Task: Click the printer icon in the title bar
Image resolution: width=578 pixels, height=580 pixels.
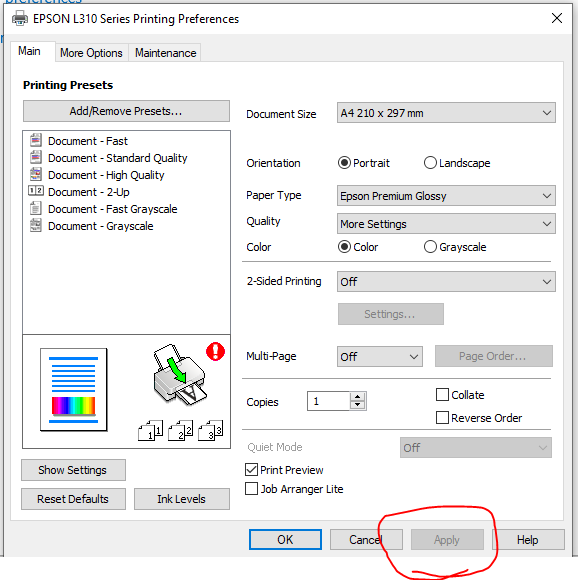Action: pos(20,18)
